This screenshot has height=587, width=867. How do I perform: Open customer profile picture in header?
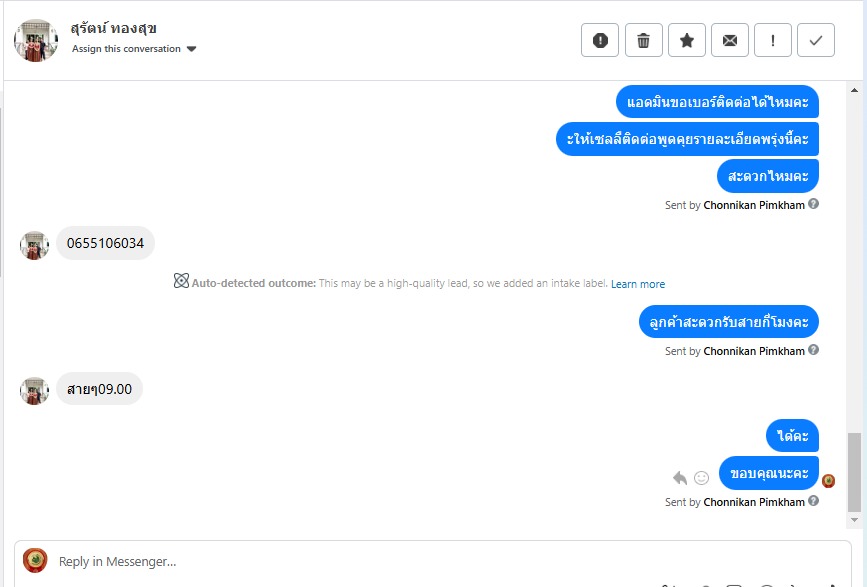pyautogui.click(x=36, y=40)
